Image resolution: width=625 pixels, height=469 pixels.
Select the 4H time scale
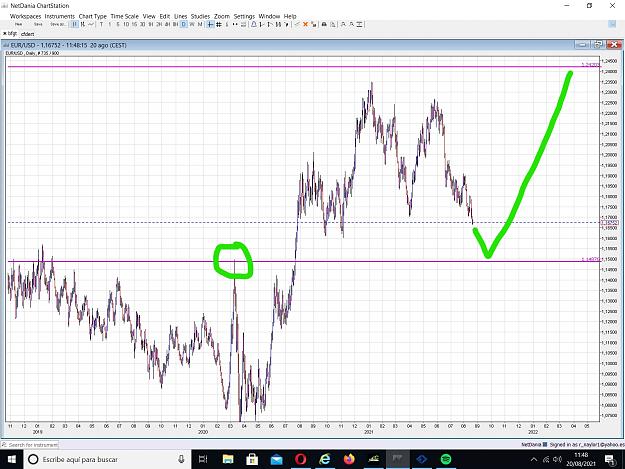pyautogui.click(x=167, y=24)
